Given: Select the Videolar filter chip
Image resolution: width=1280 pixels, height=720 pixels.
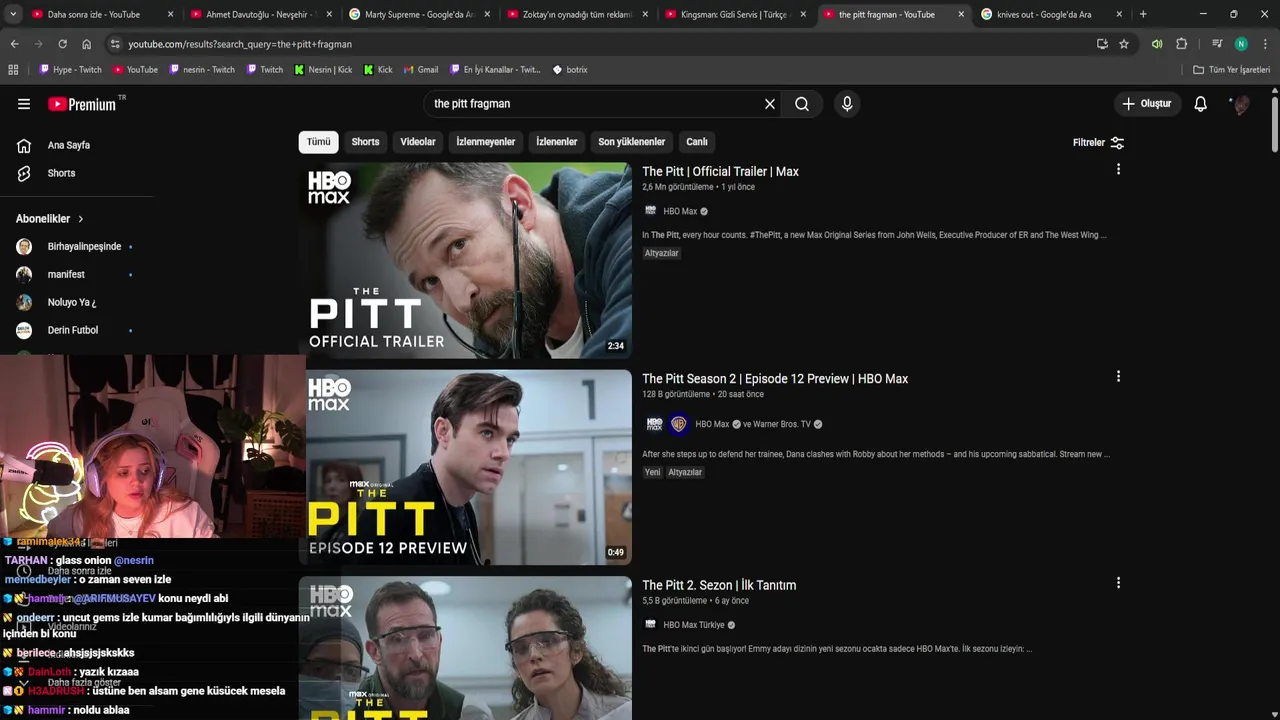Looking at the screenshot, I should pos(418,142).
